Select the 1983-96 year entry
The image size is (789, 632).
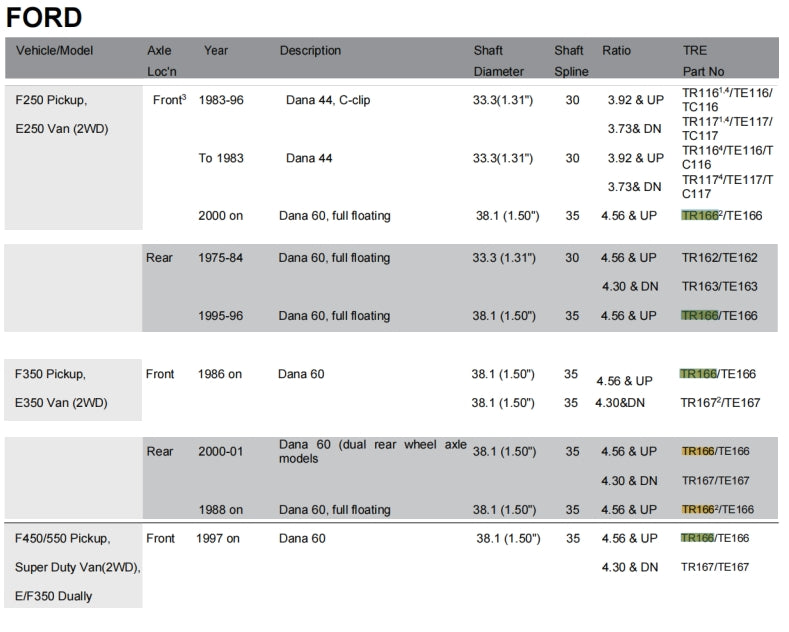tap(221, 101)
